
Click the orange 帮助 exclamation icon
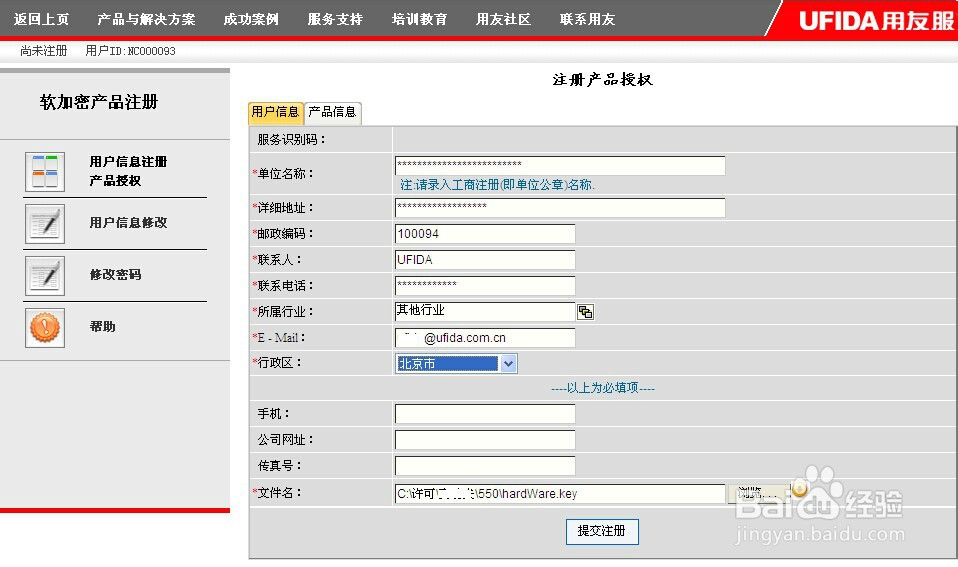[45, 328]
